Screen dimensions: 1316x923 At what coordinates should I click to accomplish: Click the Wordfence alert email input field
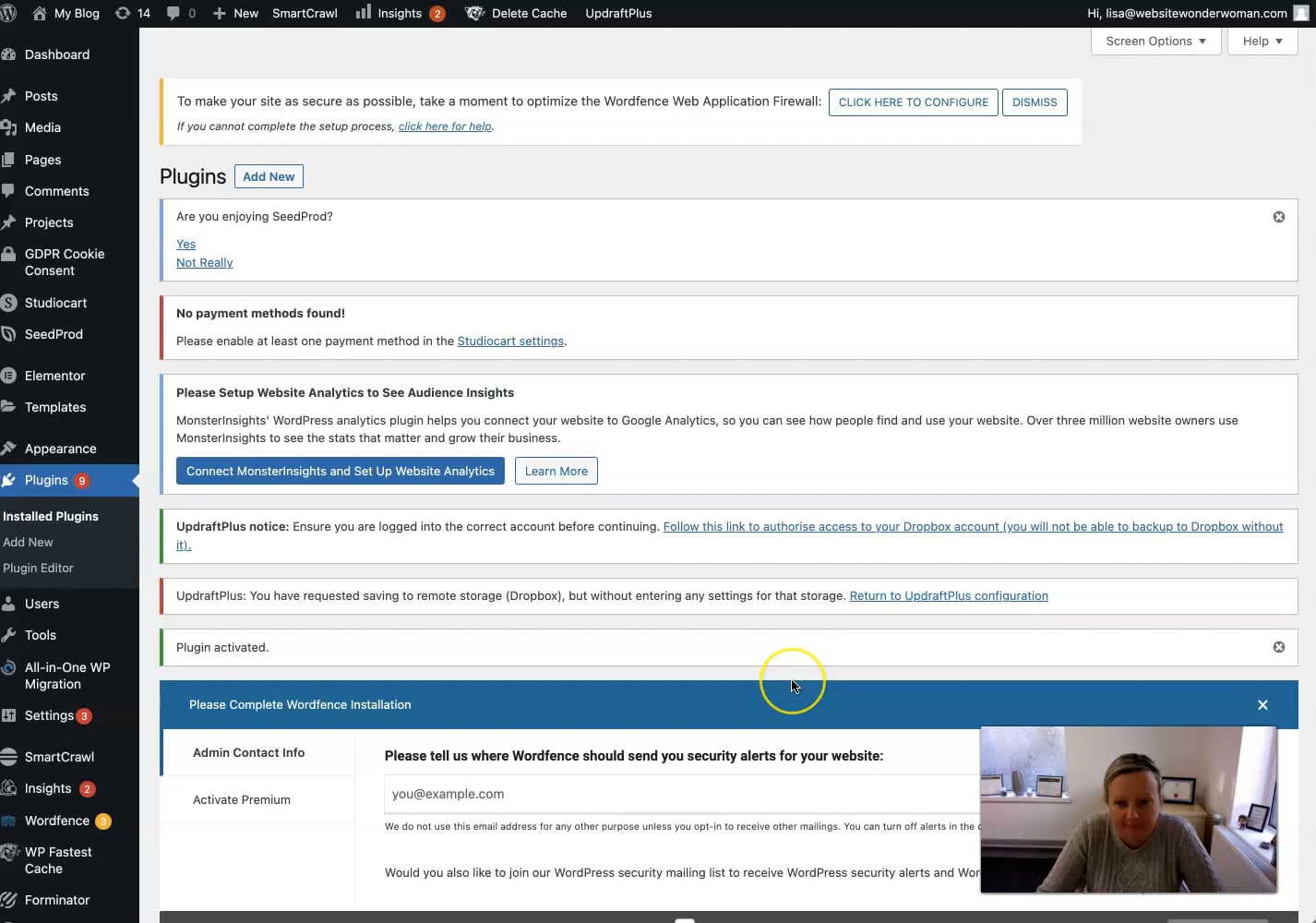click(682, 794)
